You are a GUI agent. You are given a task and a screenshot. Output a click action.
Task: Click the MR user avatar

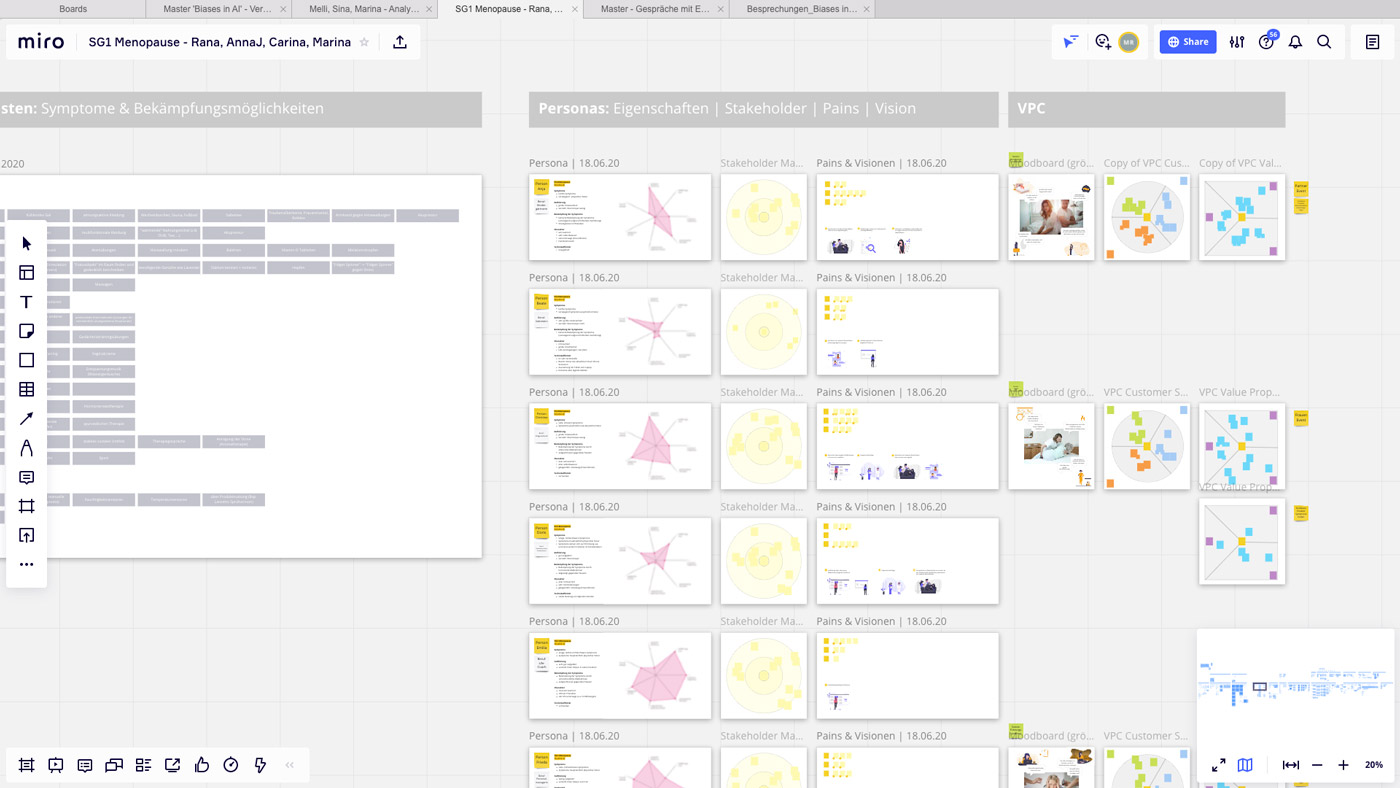[1129, 42]
